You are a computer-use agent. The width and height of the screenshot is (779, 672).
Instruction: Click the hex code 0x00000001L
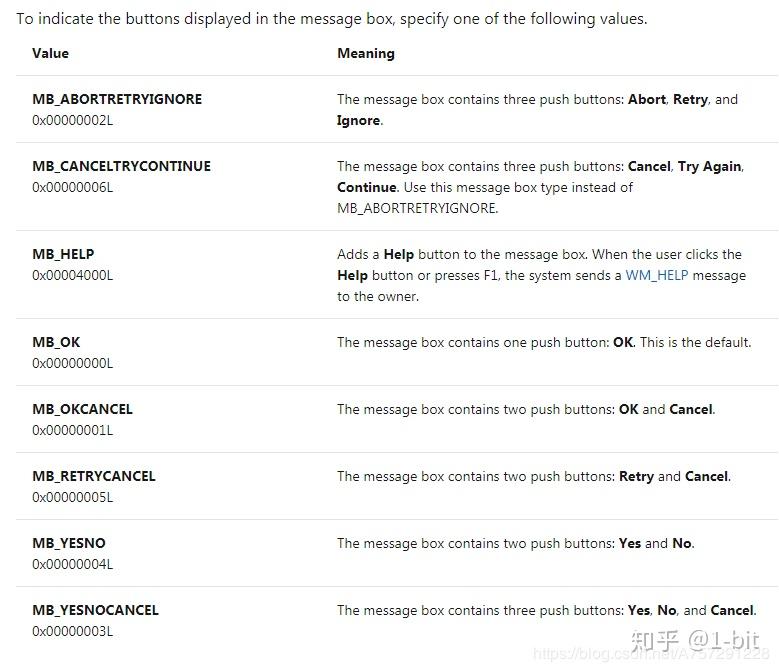72,430
